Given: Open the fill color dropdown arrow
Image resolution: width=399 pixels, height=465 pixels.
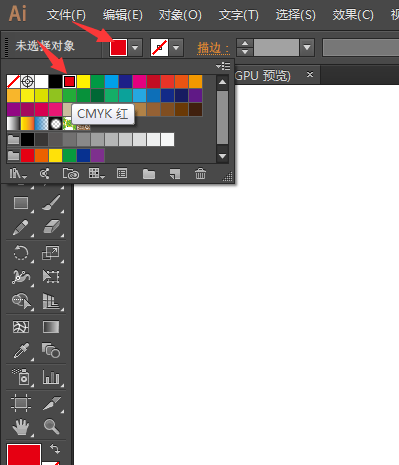Looking at the screenshot, I should (x=135, y=48).
